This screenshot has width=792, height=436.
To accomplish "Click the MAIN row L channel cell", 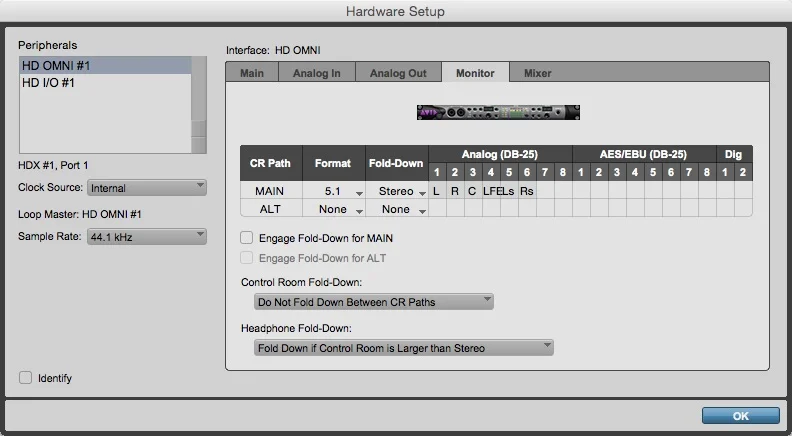I will click(437, 191).
